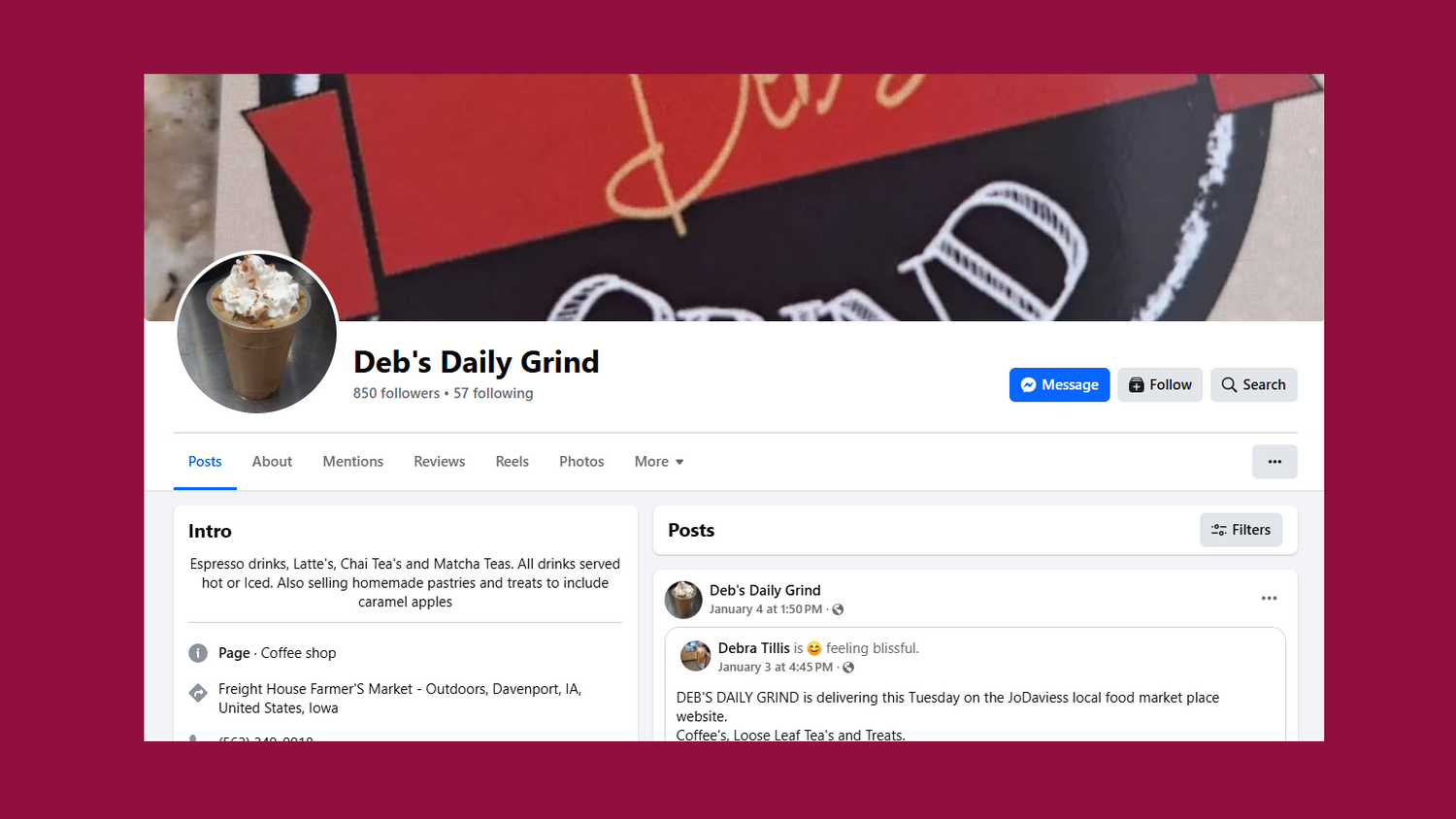Open the 850 followers link
This screenshot has height=819, width=1456.
click(x=396, y=393)
